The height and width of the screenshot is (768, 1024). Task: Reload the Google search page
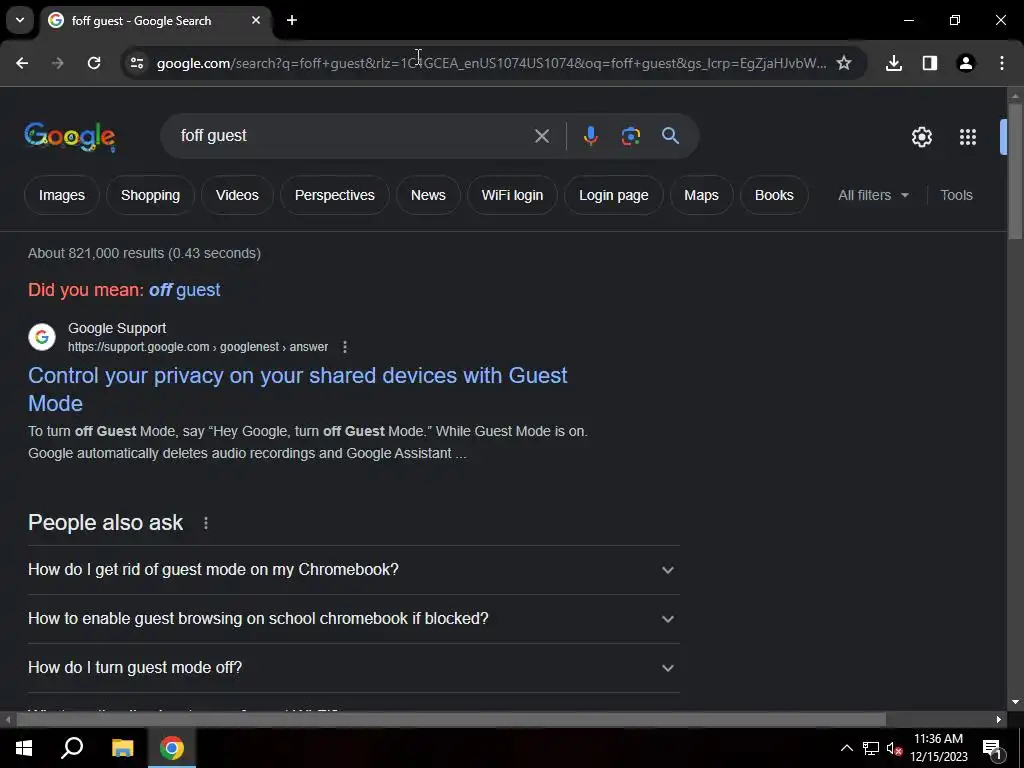94,63
